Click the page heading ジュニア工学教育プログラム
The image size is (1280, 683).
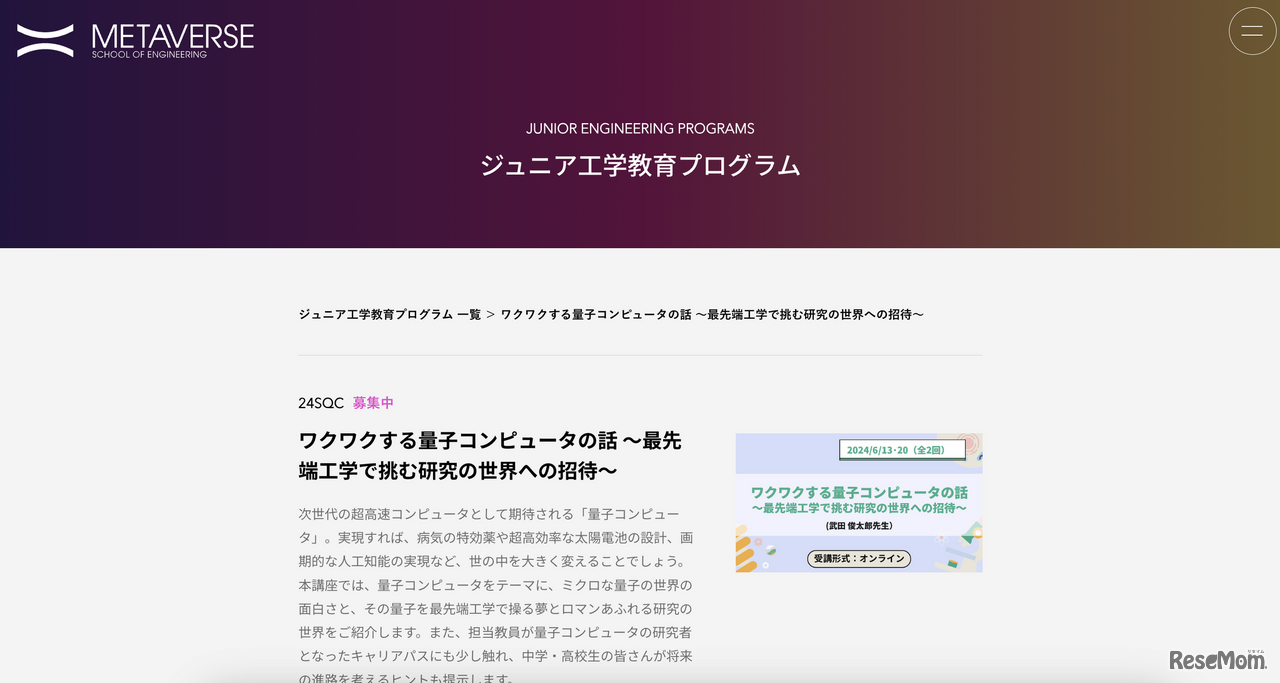tap(639, 165)
